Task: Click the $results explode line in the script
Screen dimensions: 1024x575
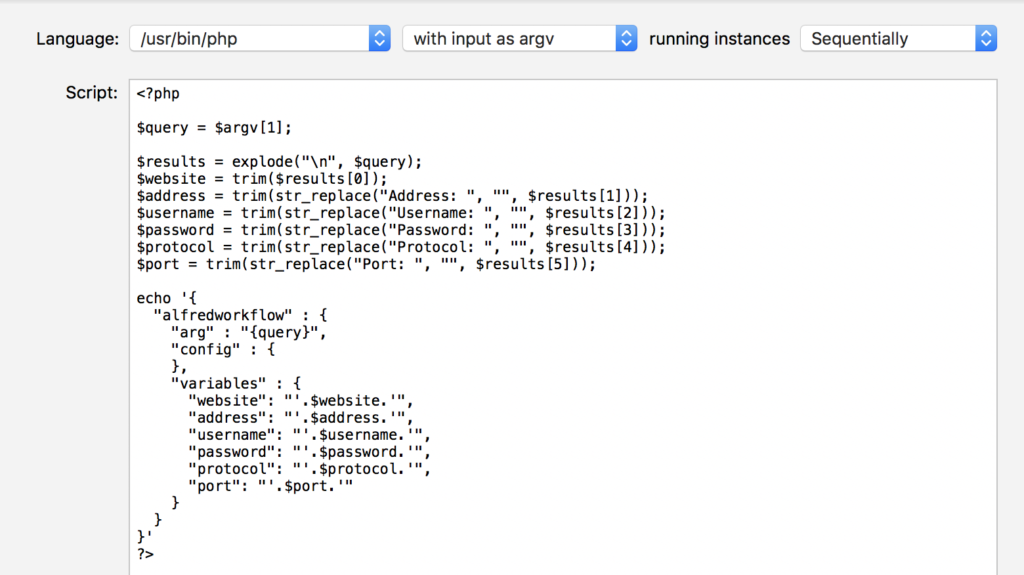Action: point(280,162)
